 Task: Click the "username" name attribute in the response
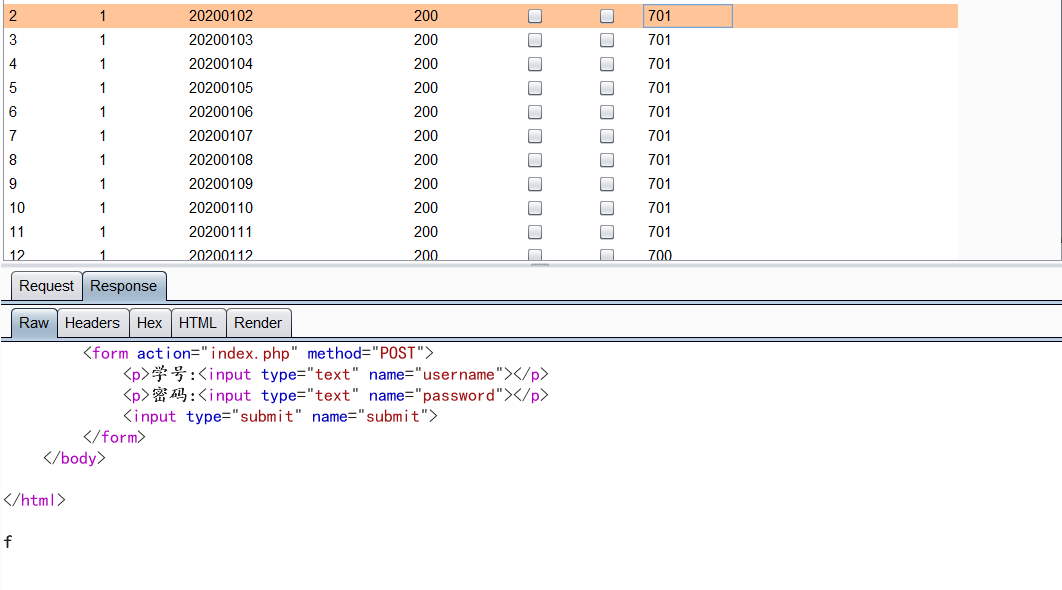(x=459, y=375)
